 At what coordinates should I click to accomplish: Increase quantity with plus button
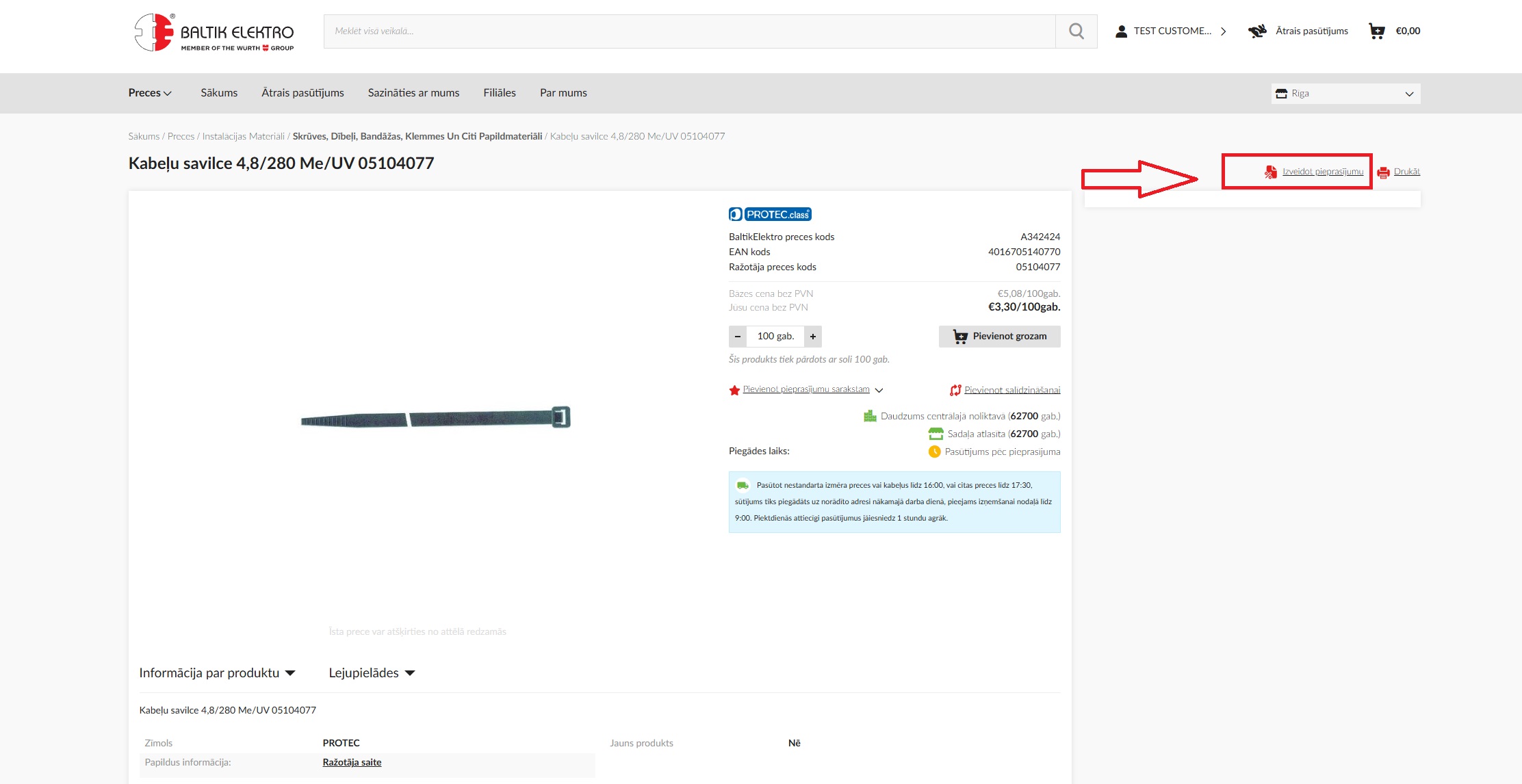[x=813, y=337]
